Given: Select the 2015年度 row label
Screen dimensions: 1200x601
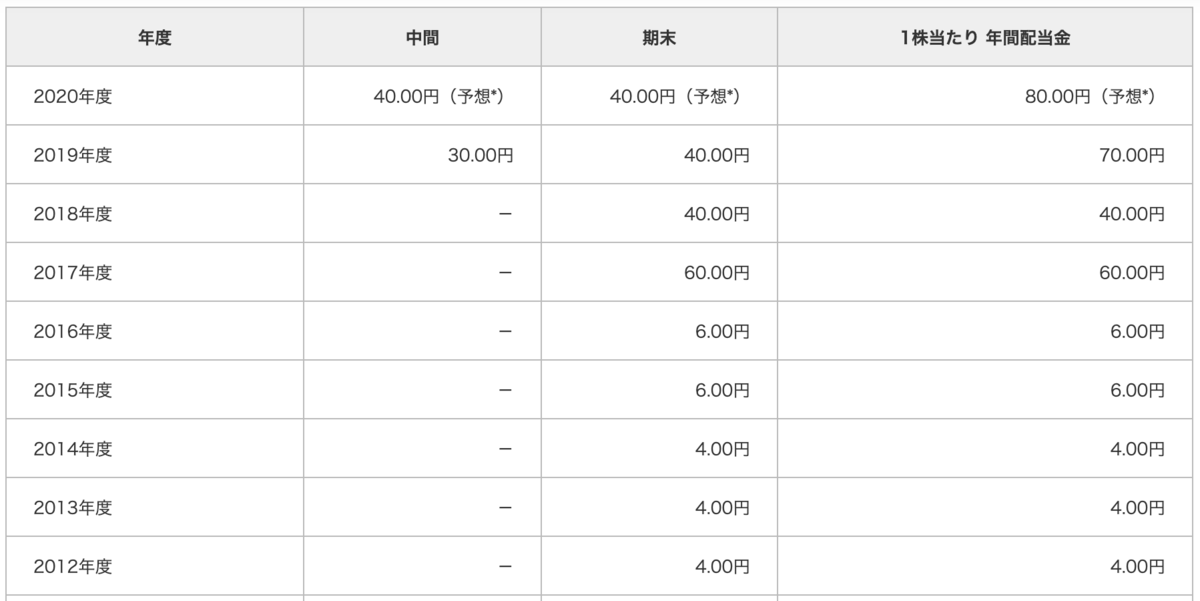Looking at the screenshot, I should point(72,390).
